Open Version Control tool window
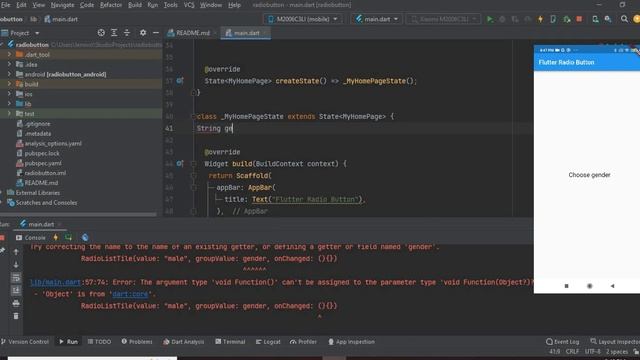This screenshot has width=640, height=360. coord(25,342)
